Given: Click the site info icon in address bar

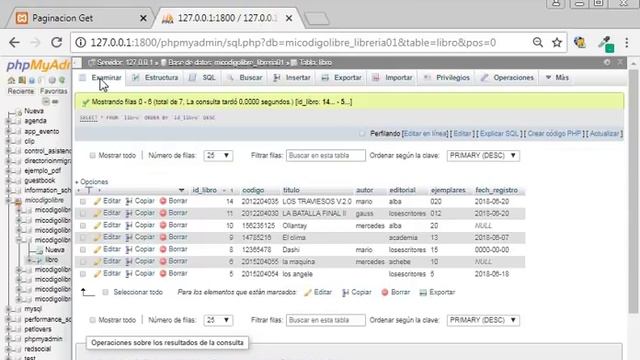Looking at the screenshot, I should click(x=81, y=42).
